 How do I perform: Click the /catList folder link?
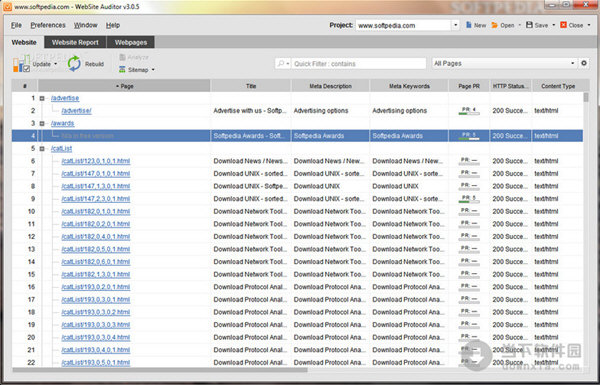[x=61, y=148]
